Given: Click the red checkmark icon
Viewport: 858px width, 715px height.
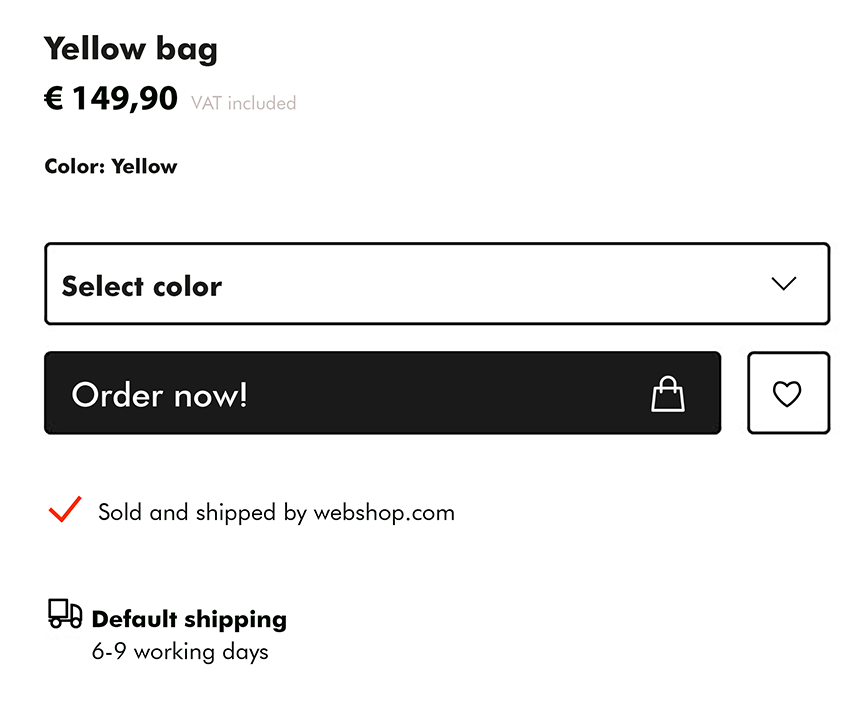Looking at the screenshot, I should [65, 509].
